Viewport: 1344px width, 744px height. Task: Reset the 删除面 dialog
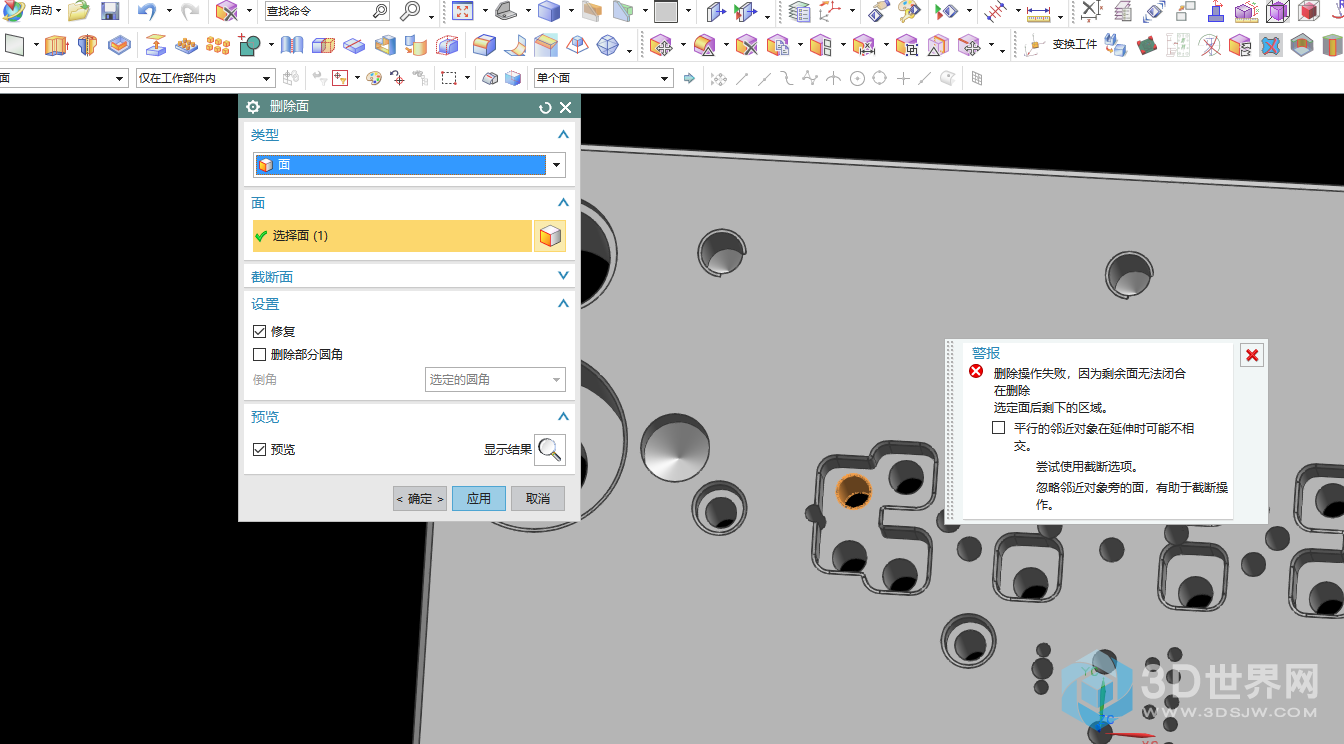click(x=545, y=108)
